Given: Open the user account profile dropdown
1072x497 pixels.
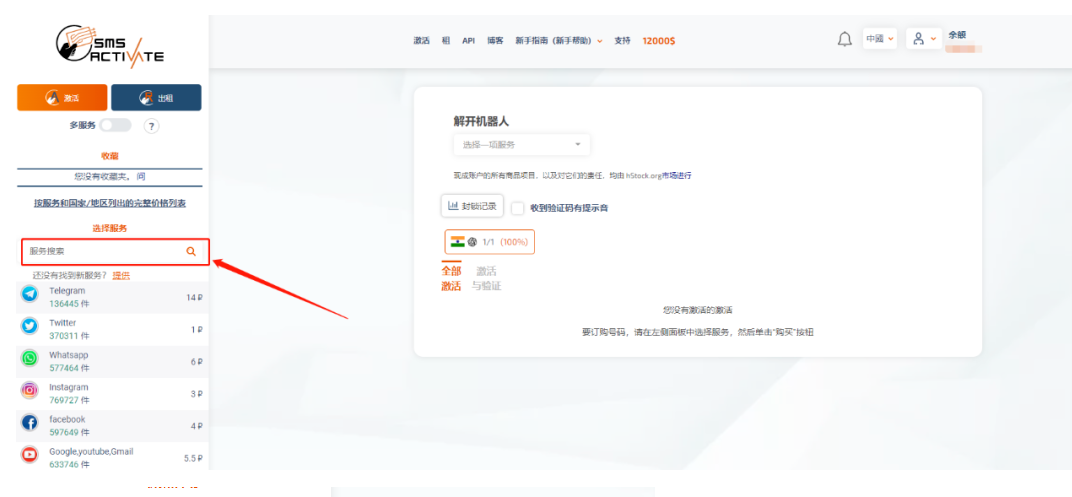Looking at the screenshot, I should (924, 39).
